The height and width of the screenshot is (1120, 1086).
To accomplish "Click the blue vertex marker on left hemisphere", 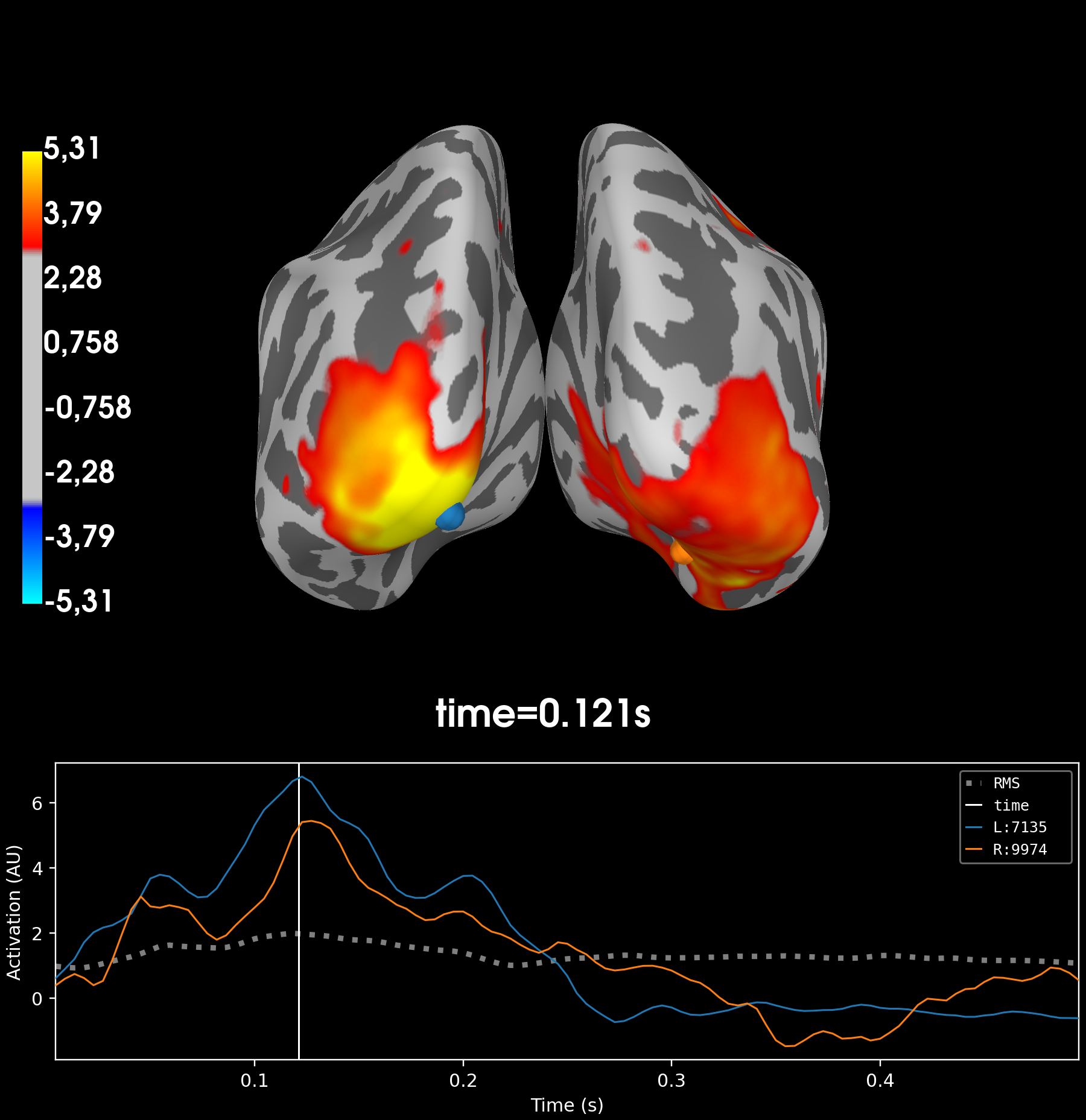I will [x=451, y=517].
